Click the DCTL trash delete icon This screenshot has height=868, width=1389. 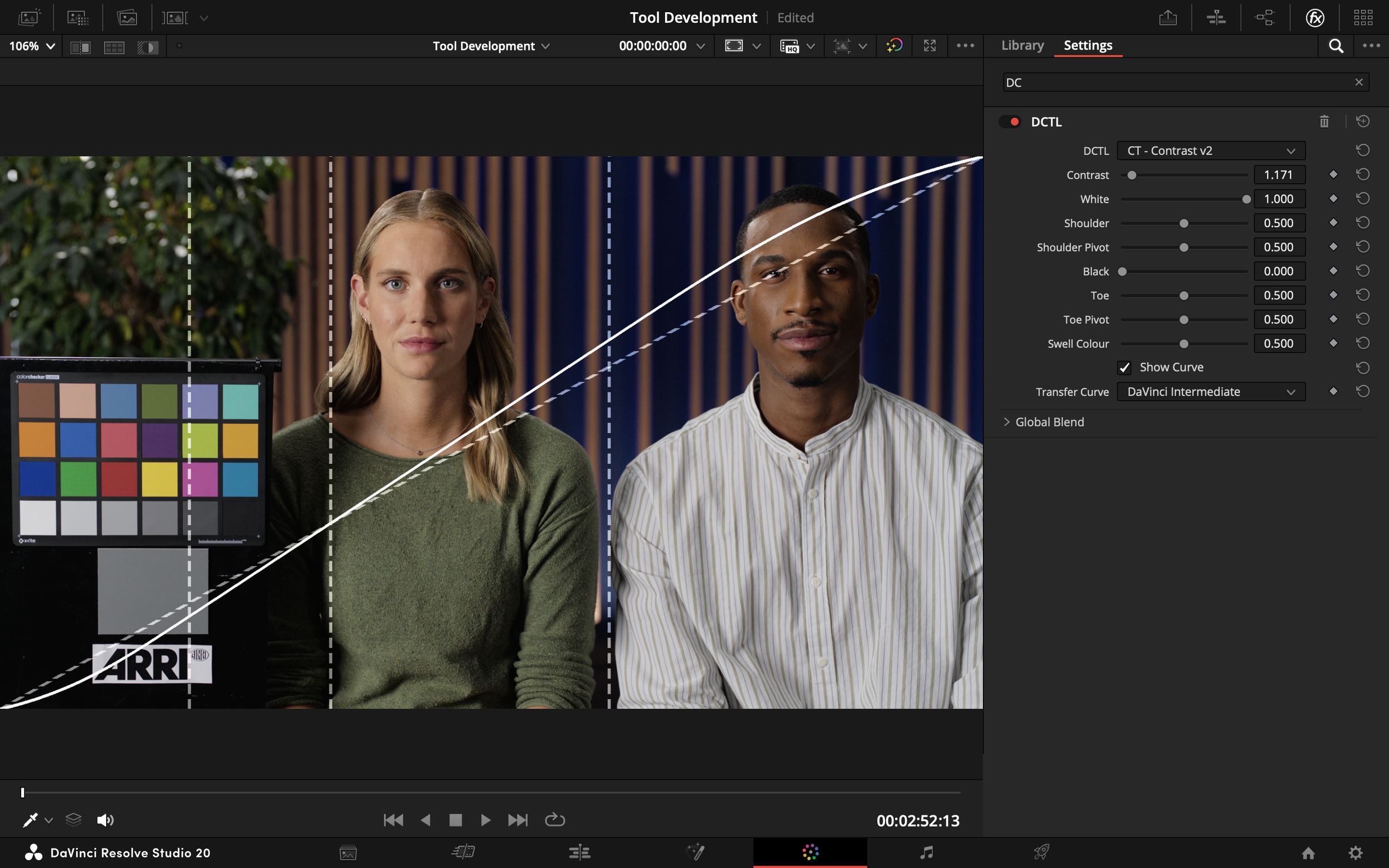[x=1324, y=122]
